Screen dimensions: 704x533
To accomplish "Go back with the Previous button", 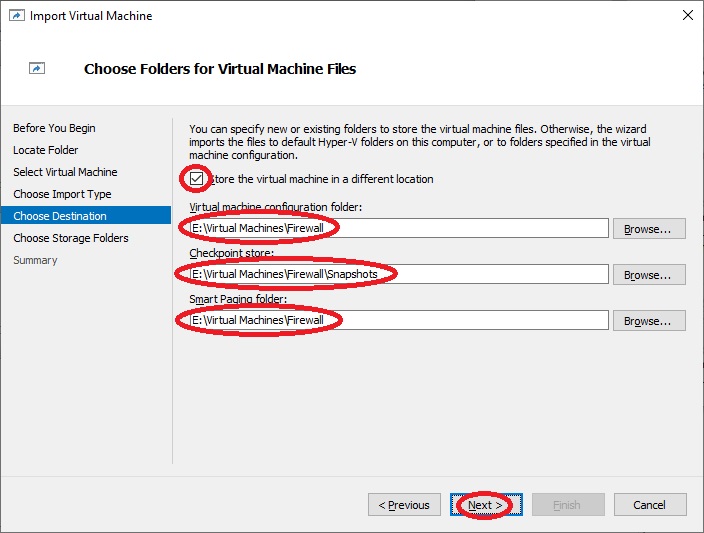I will point(404,505).
